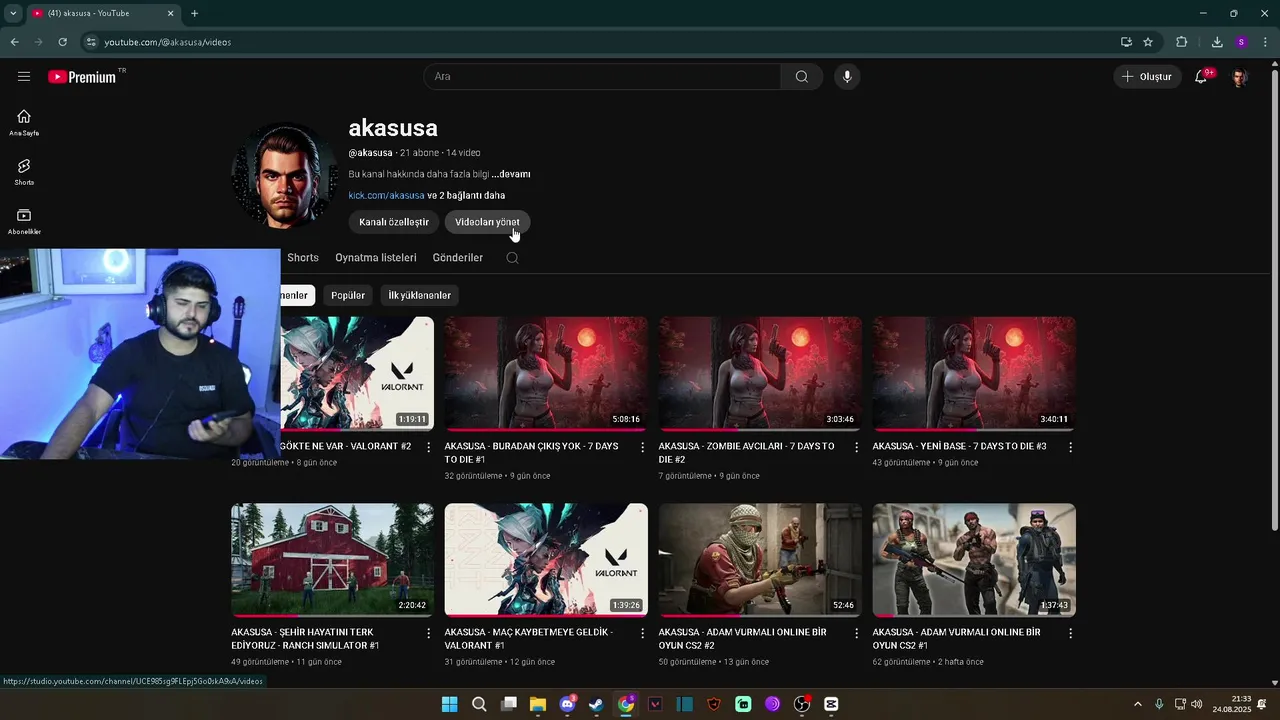Open ve 2 bağlantı daha links
The image size is (1280, 720).
pos(466,196)
